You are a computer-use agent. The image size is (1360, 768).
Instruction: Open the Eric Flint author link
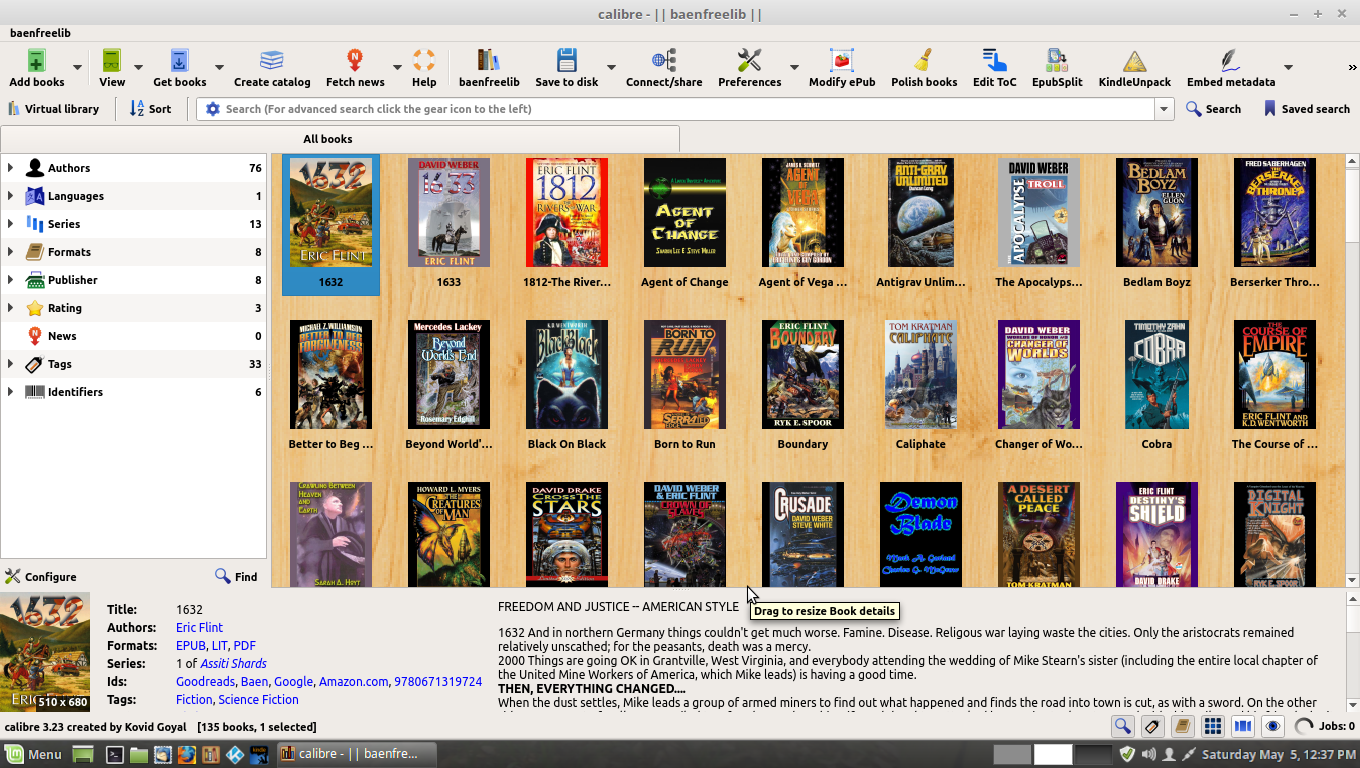199,628
